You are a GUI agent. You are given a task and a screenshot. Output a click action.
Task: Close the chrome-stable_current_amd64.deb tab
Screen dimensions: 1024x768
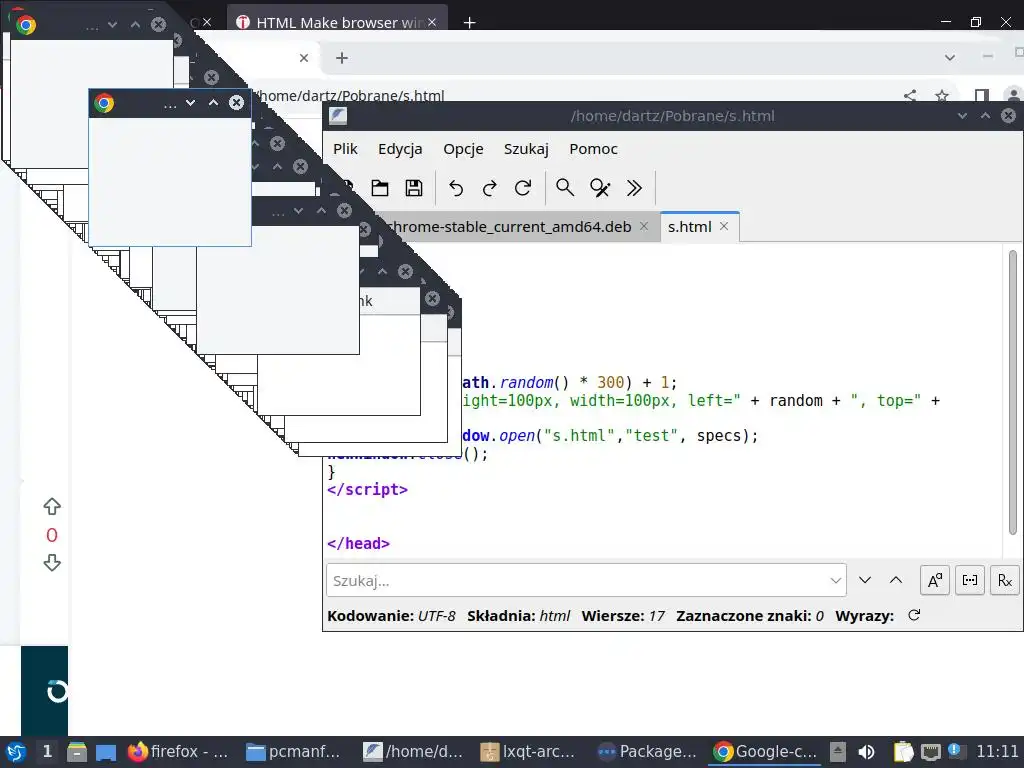tap(644, 226)
